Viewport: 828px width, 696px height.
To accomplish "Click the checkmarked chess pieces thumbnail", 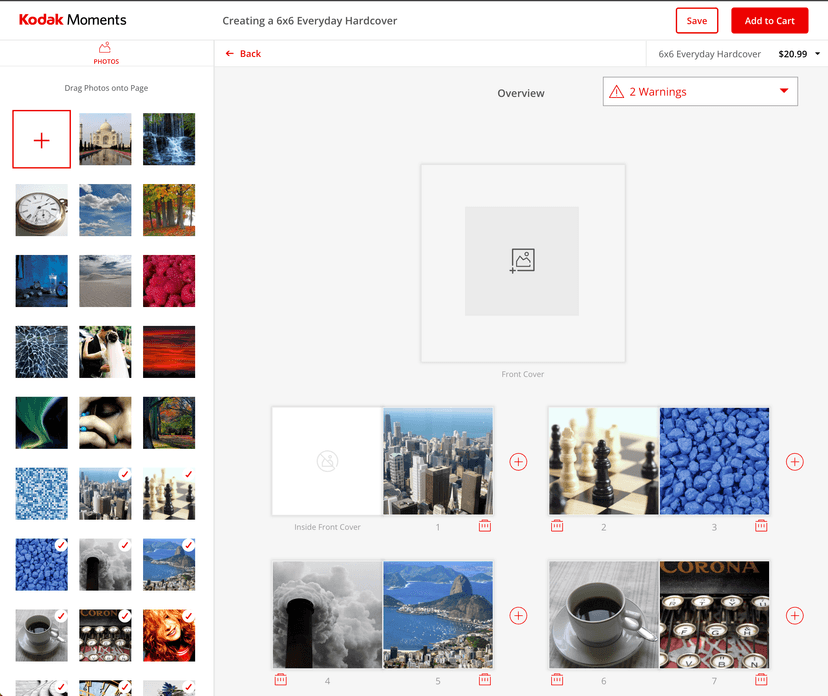I will tap(169, 494).
